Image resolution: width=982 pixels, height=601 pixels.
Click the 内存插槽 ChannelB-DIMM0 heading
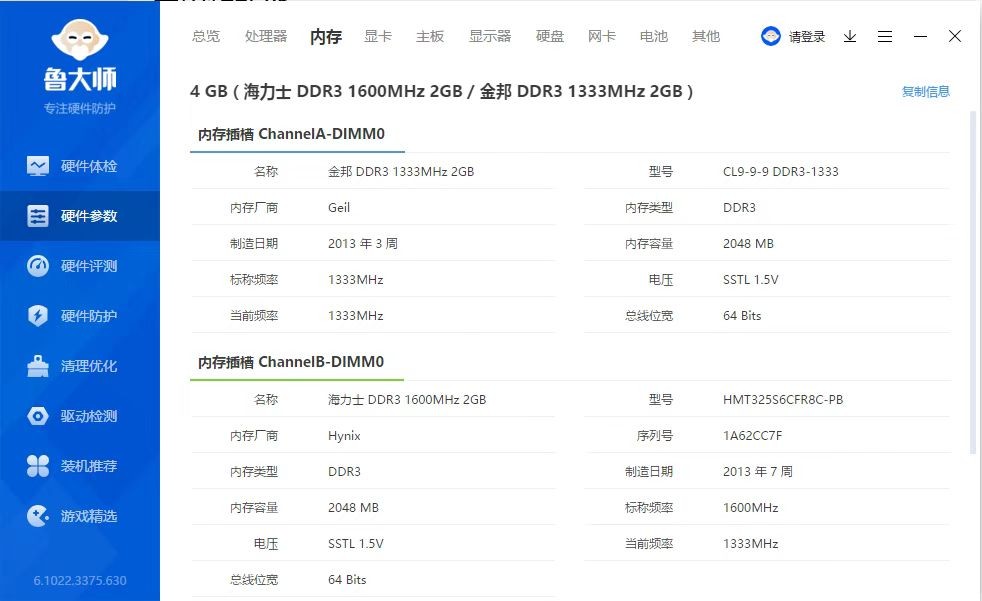tap(291, 362)
